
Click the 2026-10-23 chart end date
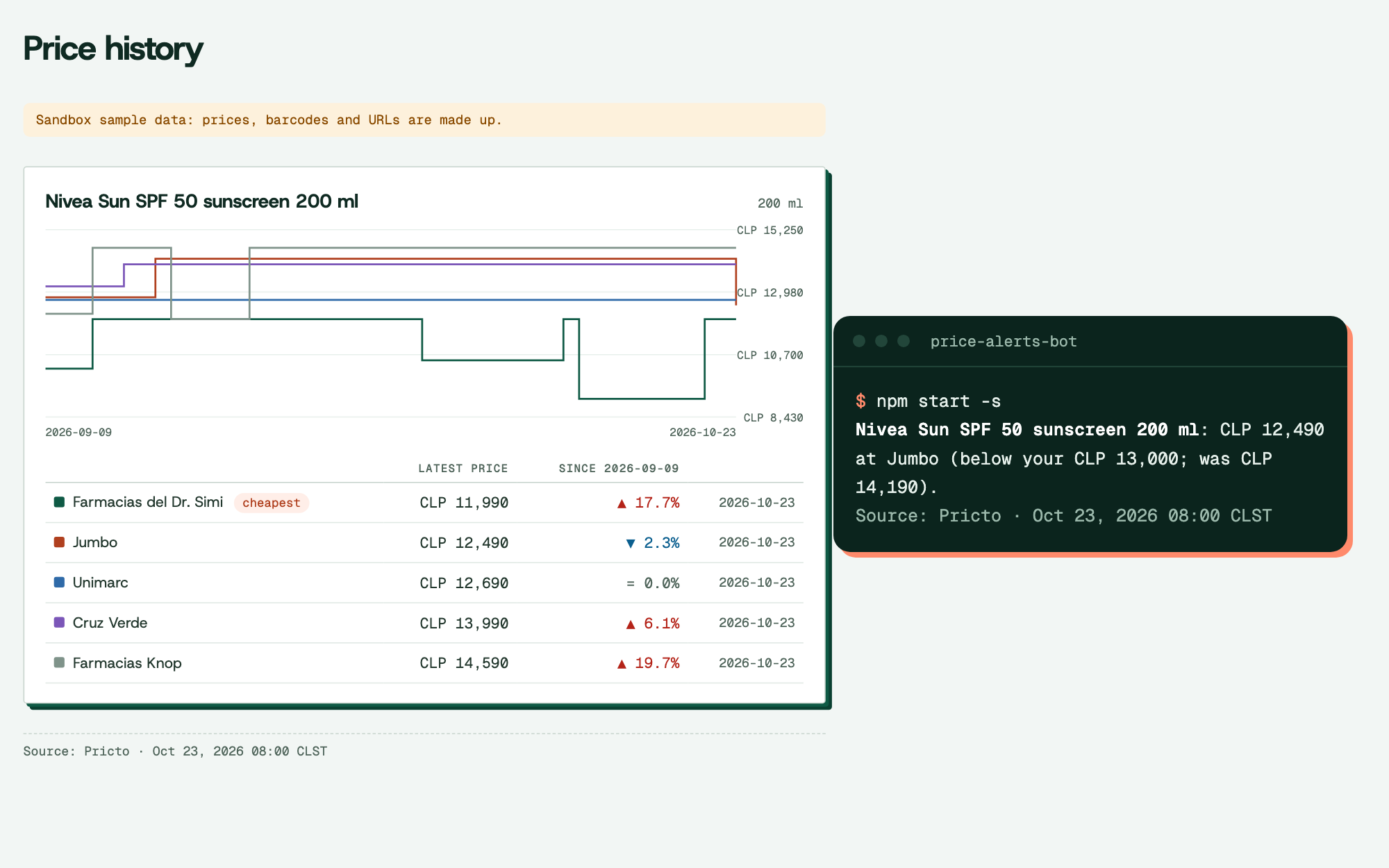702,433
